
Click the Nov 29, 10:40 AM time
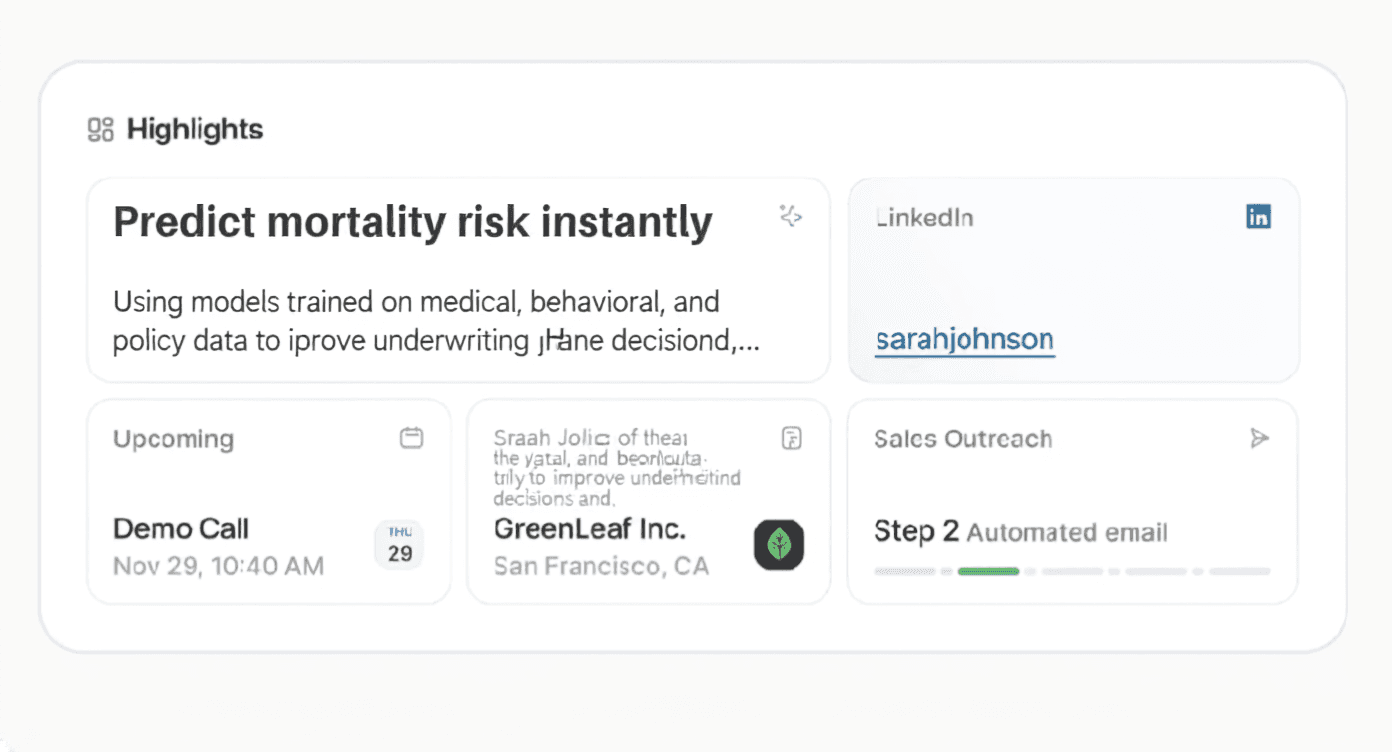(218, 566)
